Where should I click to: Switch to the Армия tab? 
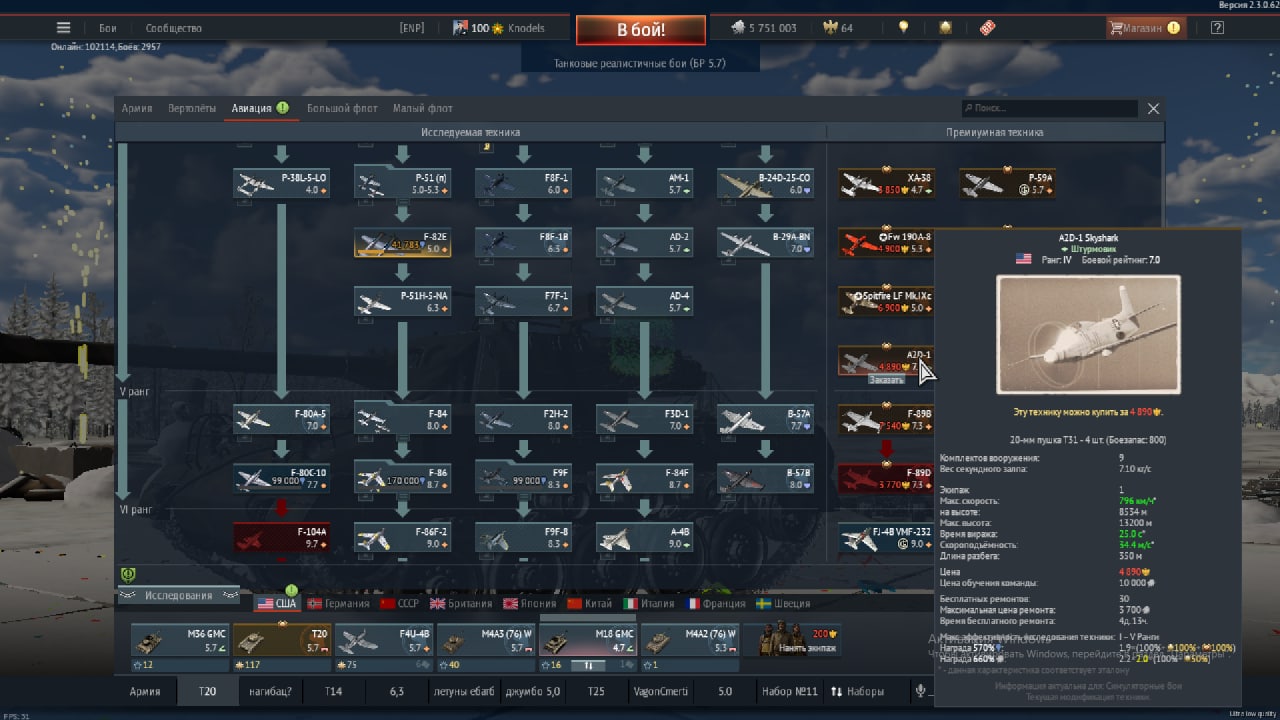pos(137,108)
